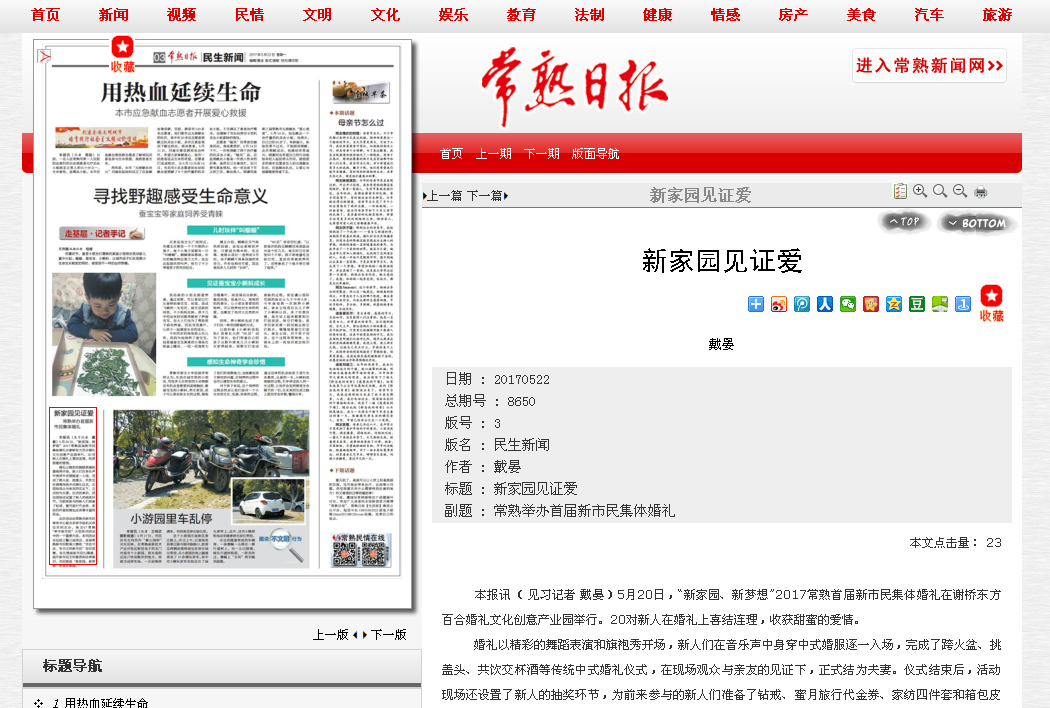
Task: Open 新闻 in top navigation
Action: pyautogui.click(x=113, y=15)
